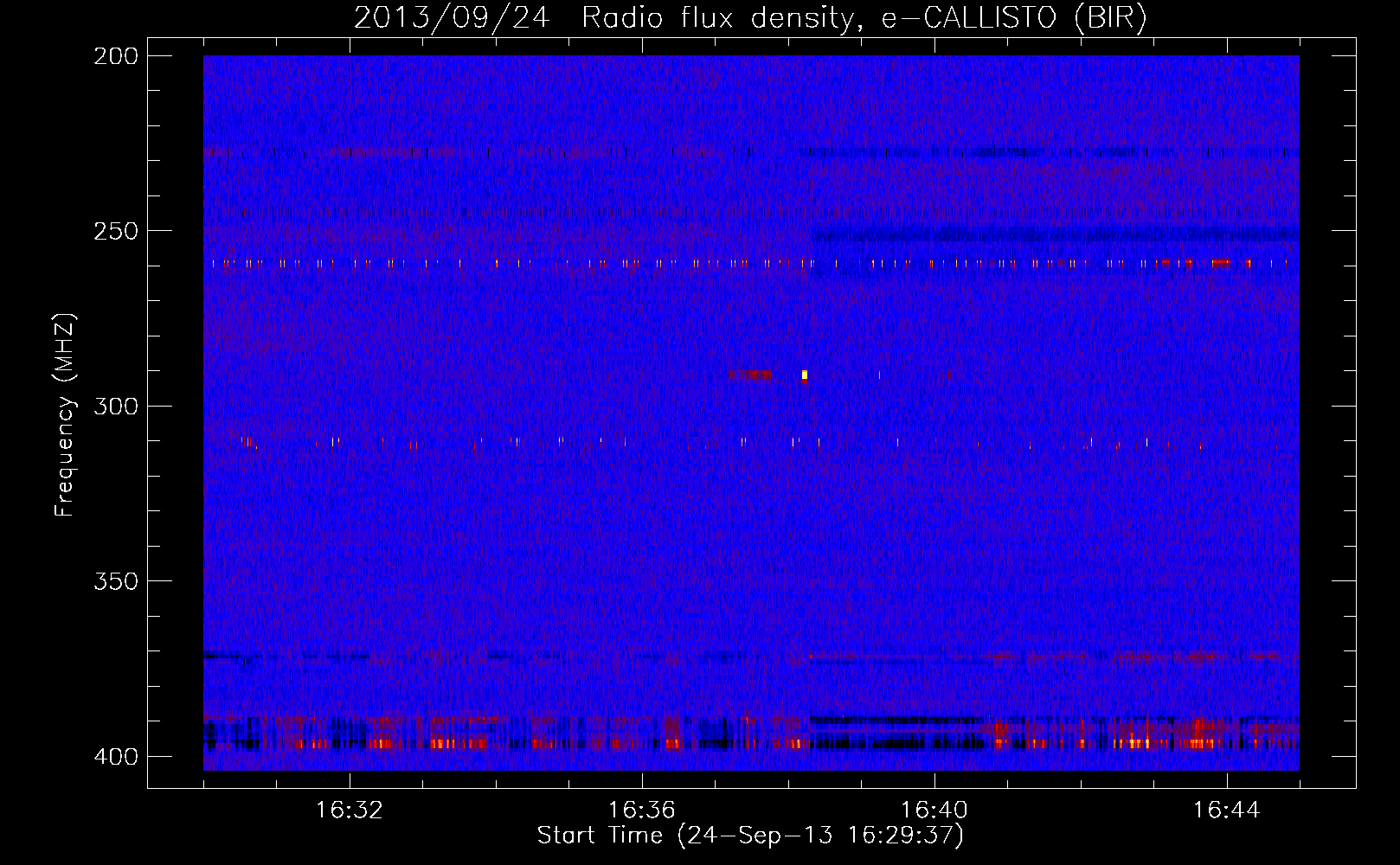
Task: Click the 16:40 time tick label
Action: [934, 811]
